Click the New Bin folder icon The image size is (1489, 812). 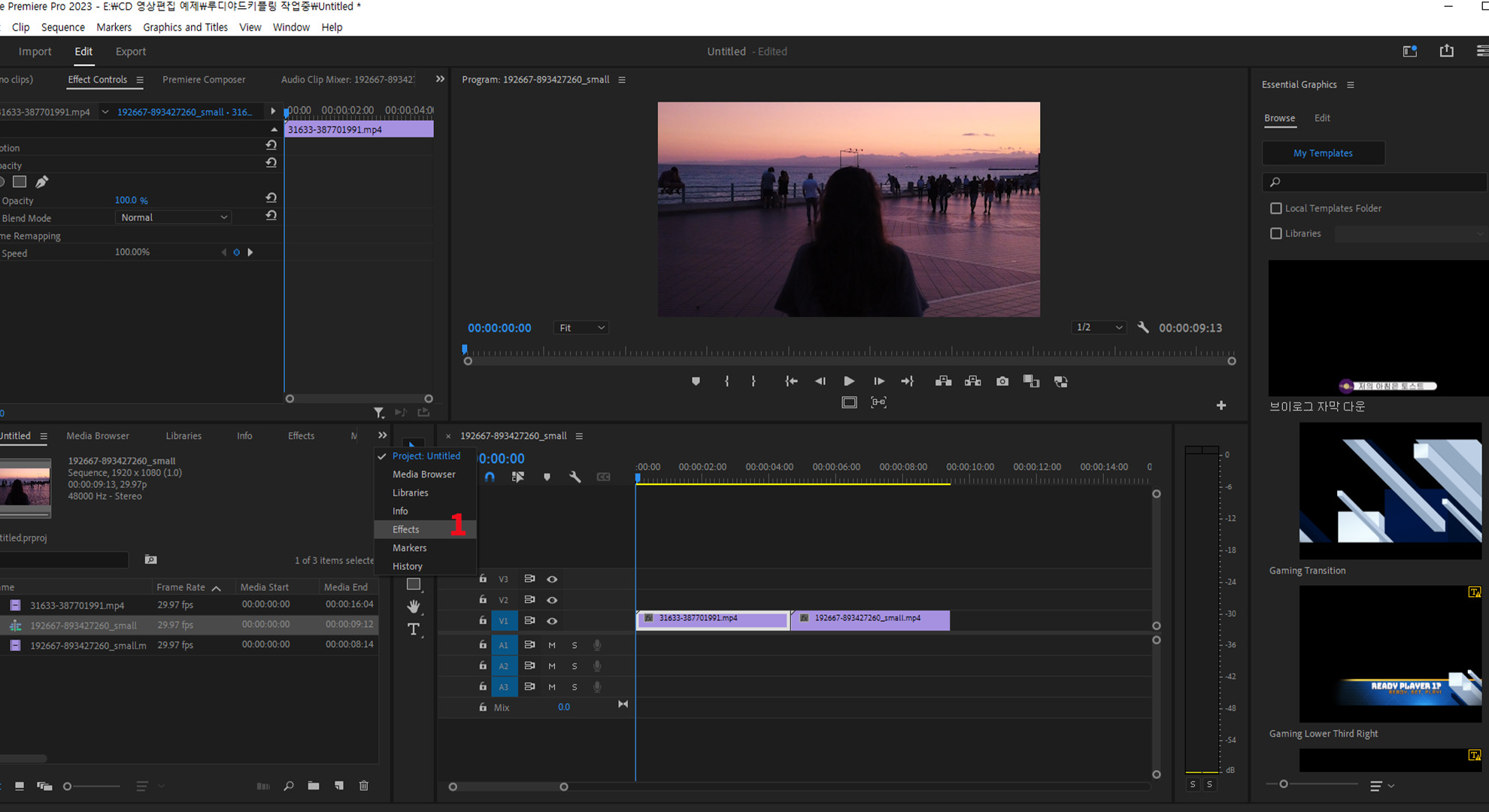pos(314,786)
